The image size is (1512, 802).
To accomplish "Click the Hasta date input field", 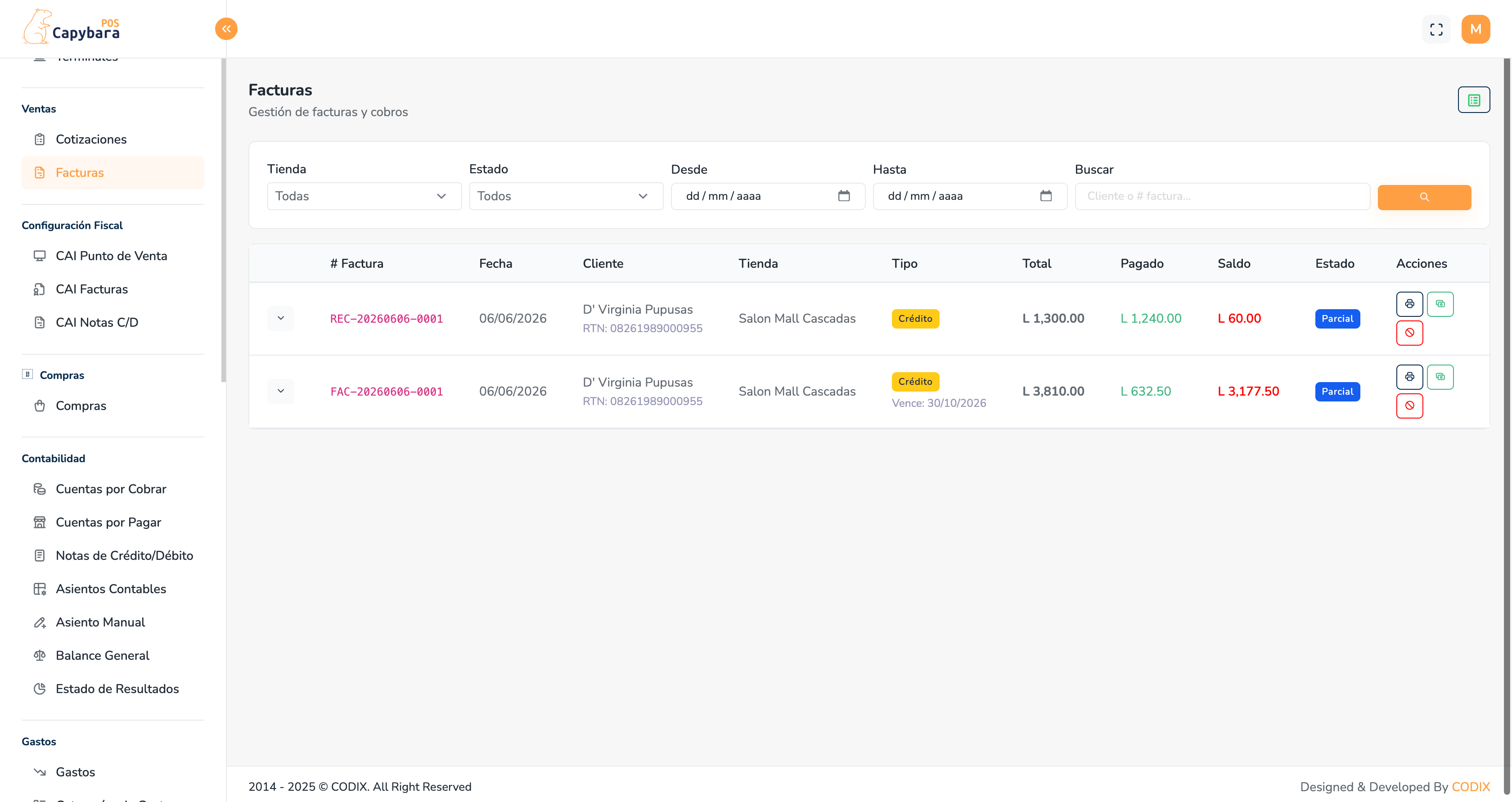I will [970, 196].
